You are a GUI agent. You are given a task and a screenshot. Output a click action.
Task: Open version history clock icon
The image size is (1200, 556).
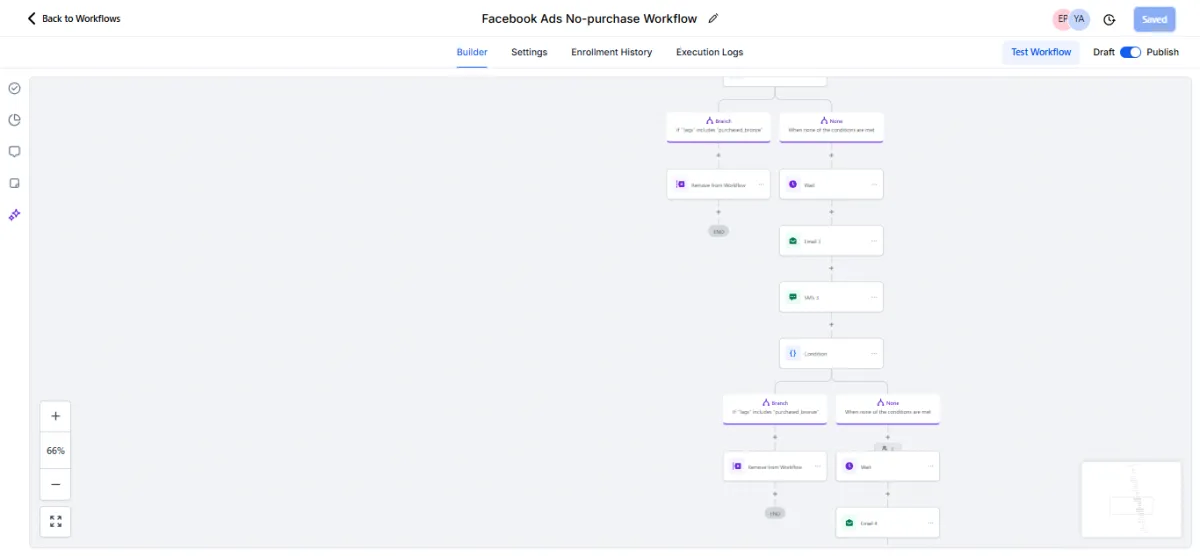tap(1109, 19)
